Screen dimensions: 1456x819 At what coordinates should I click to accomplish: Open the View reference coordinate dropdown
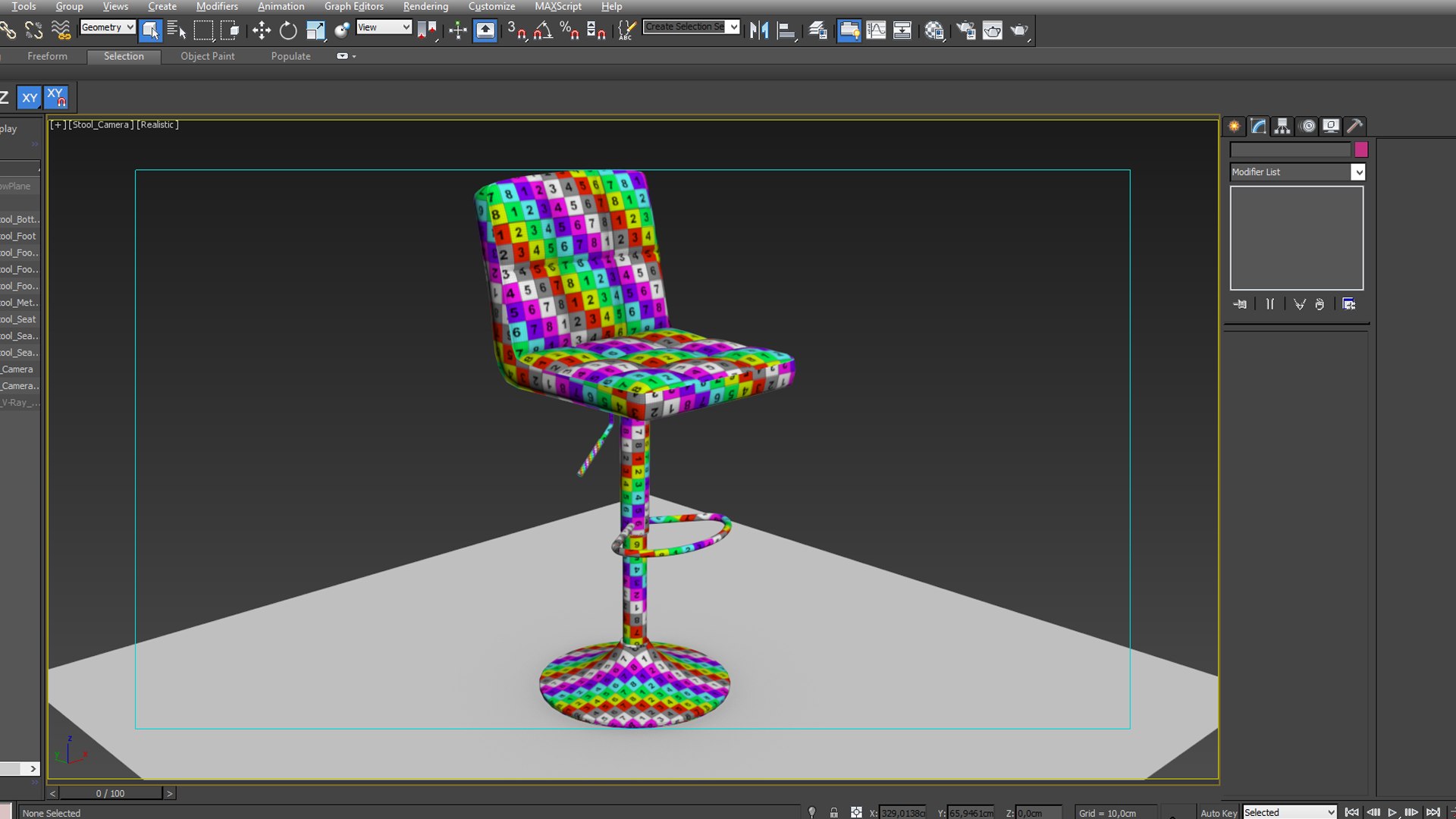[384, 27]
